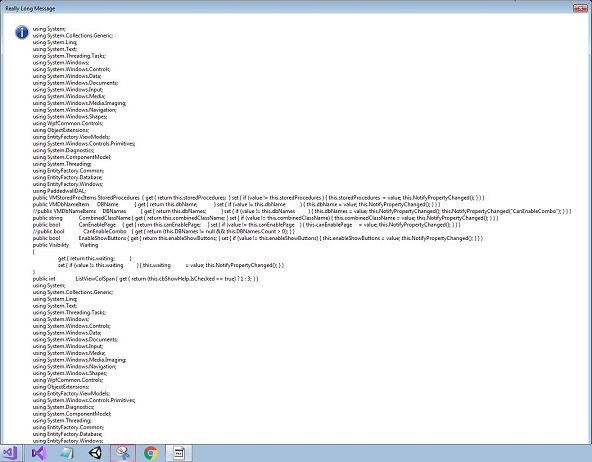592x462 pixels.
Task: Click the ListViewColSpan property line
Action: point(145,279)
